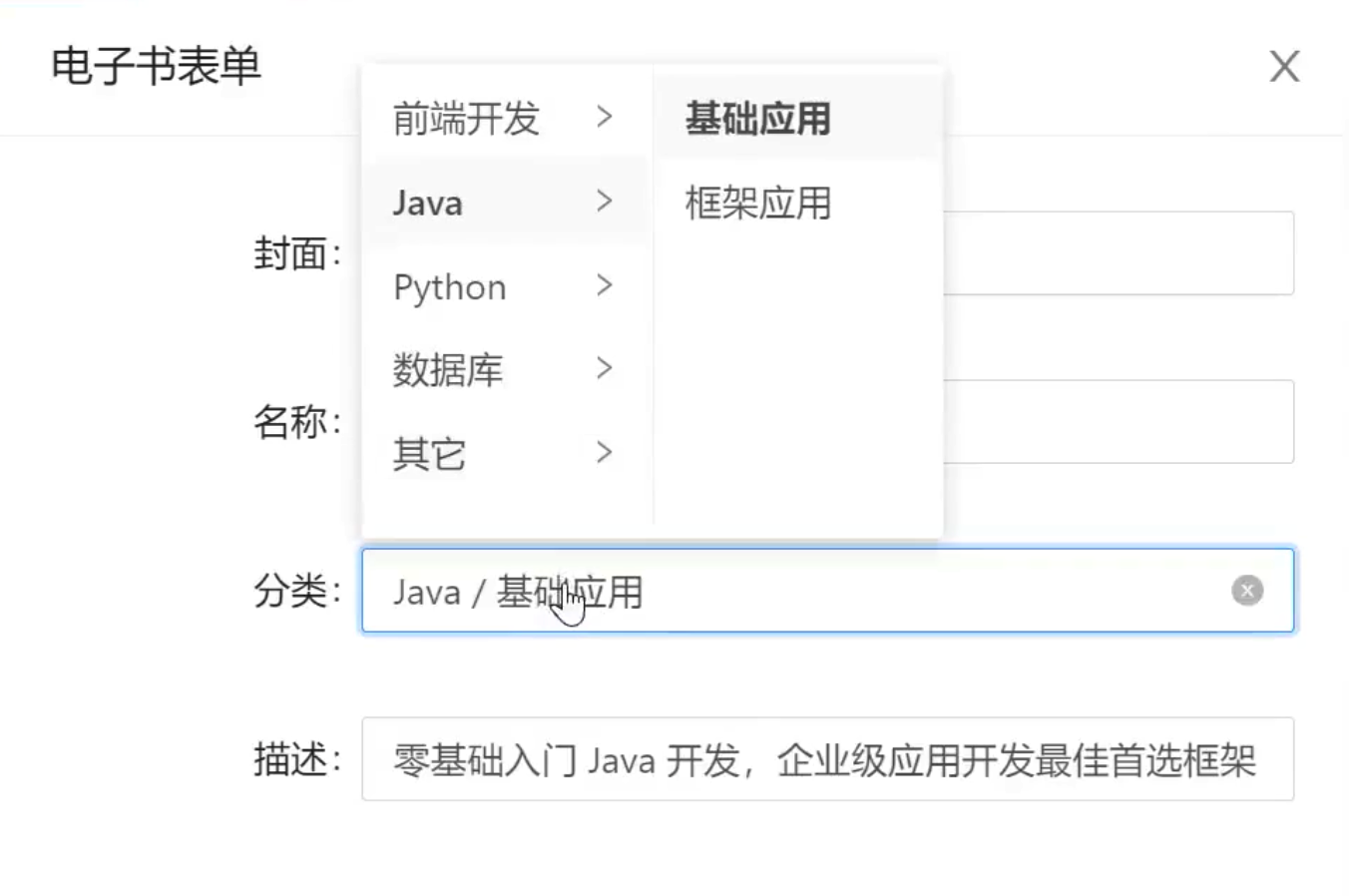
Task: Select 前端开发 in the cascader menu
Action: 466,119
